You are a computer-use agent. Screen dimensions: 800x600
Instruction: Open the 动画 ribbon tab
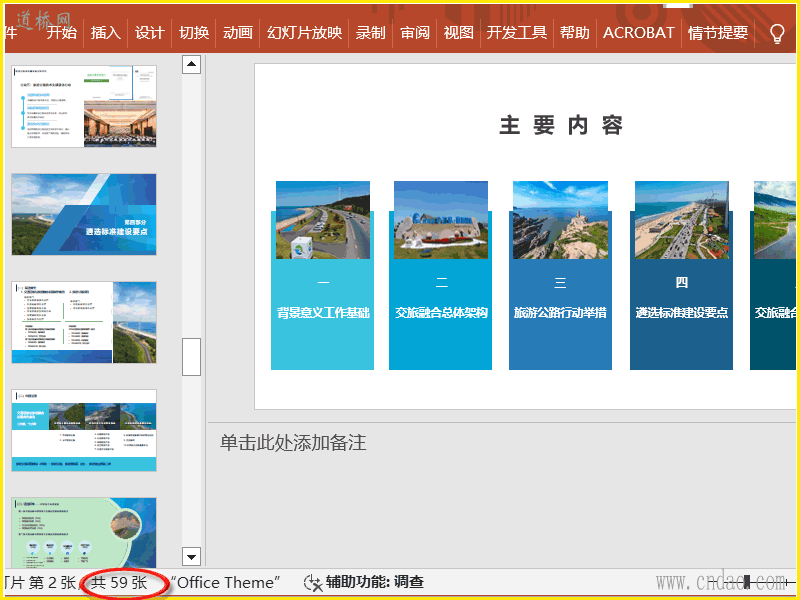pos(238,33)
